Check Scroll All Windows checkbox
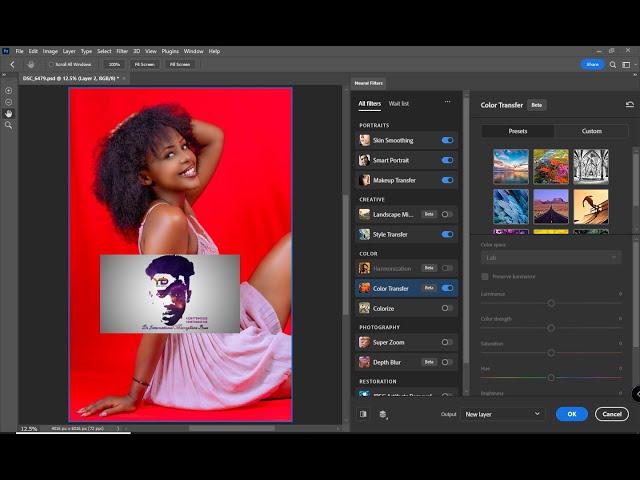This screenshot has width=640, height=480. tap(51, 64)
